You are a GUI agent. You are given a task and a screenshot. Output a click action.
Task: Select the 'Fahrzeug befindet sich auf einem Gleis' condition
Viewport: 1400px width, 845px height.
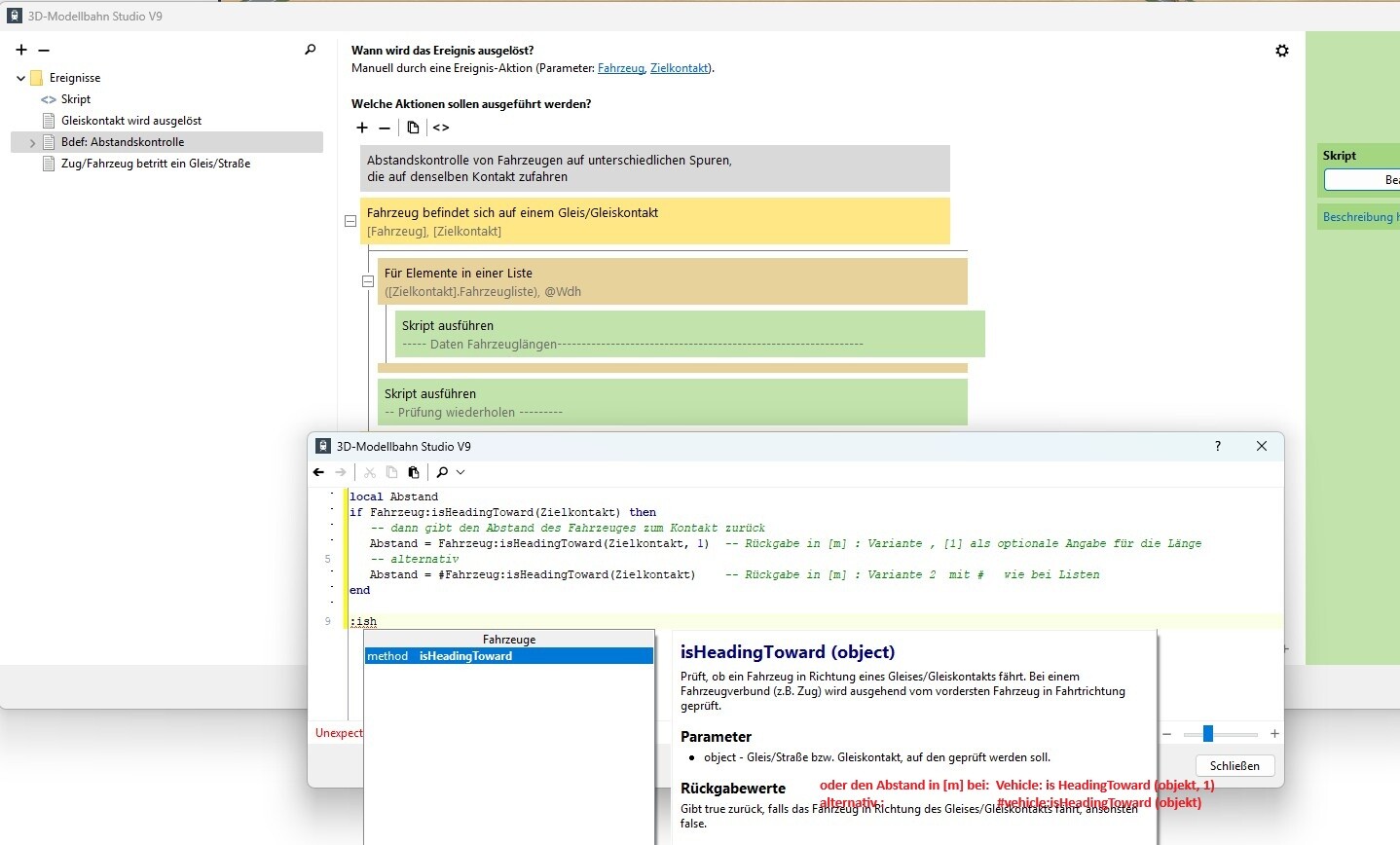(x=655, y=221)
